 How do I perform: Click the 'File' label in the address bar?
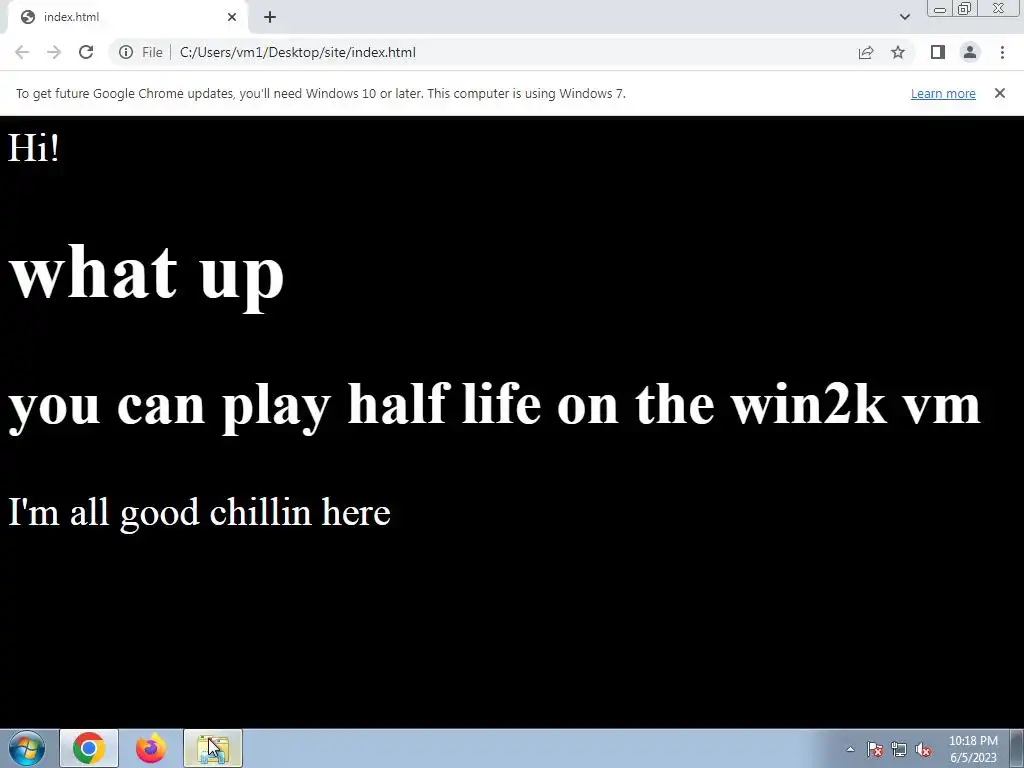[152, 52]
